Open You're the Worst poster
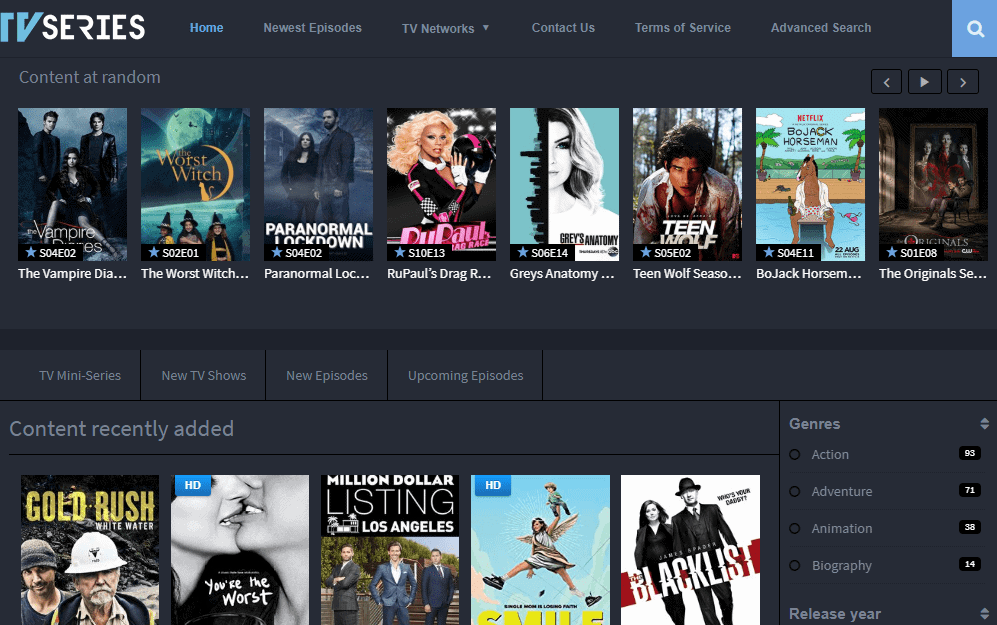 pos(240,550)
